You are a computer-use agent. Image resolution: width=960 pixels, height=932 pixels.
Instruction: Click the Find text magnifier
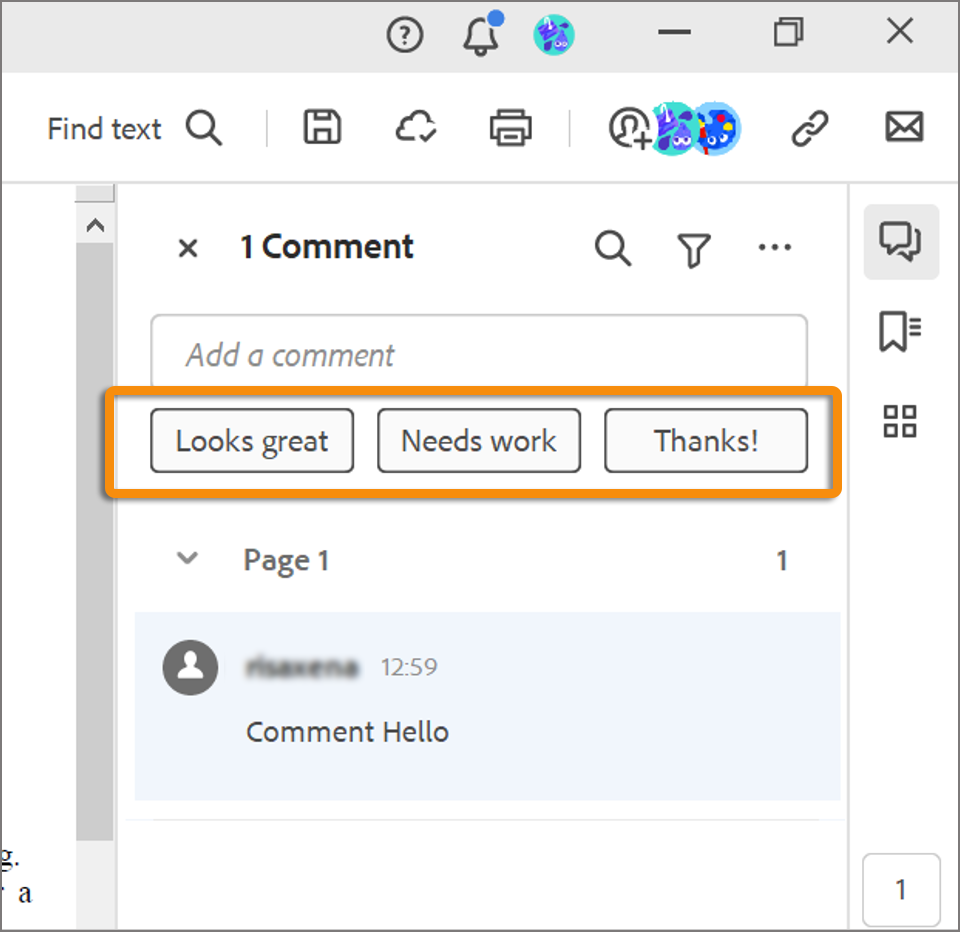204,129
